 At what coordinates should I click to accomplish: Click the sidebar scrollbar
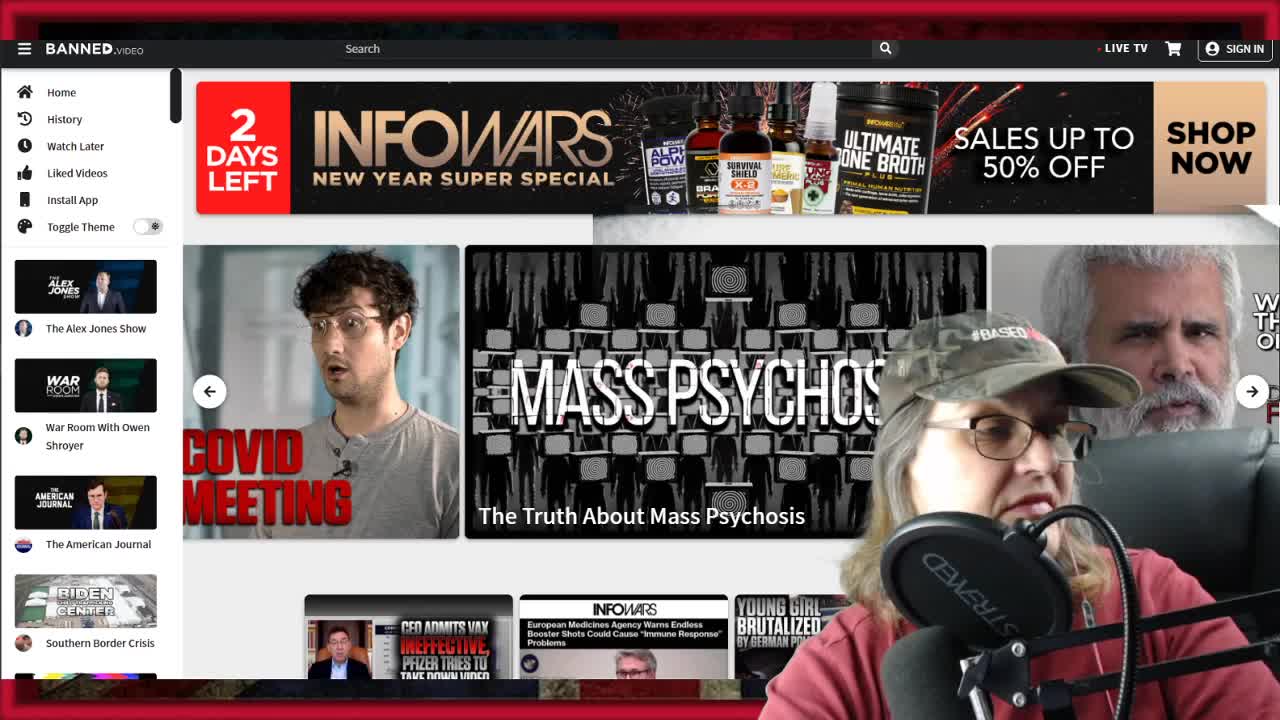[x=175, y=96]
